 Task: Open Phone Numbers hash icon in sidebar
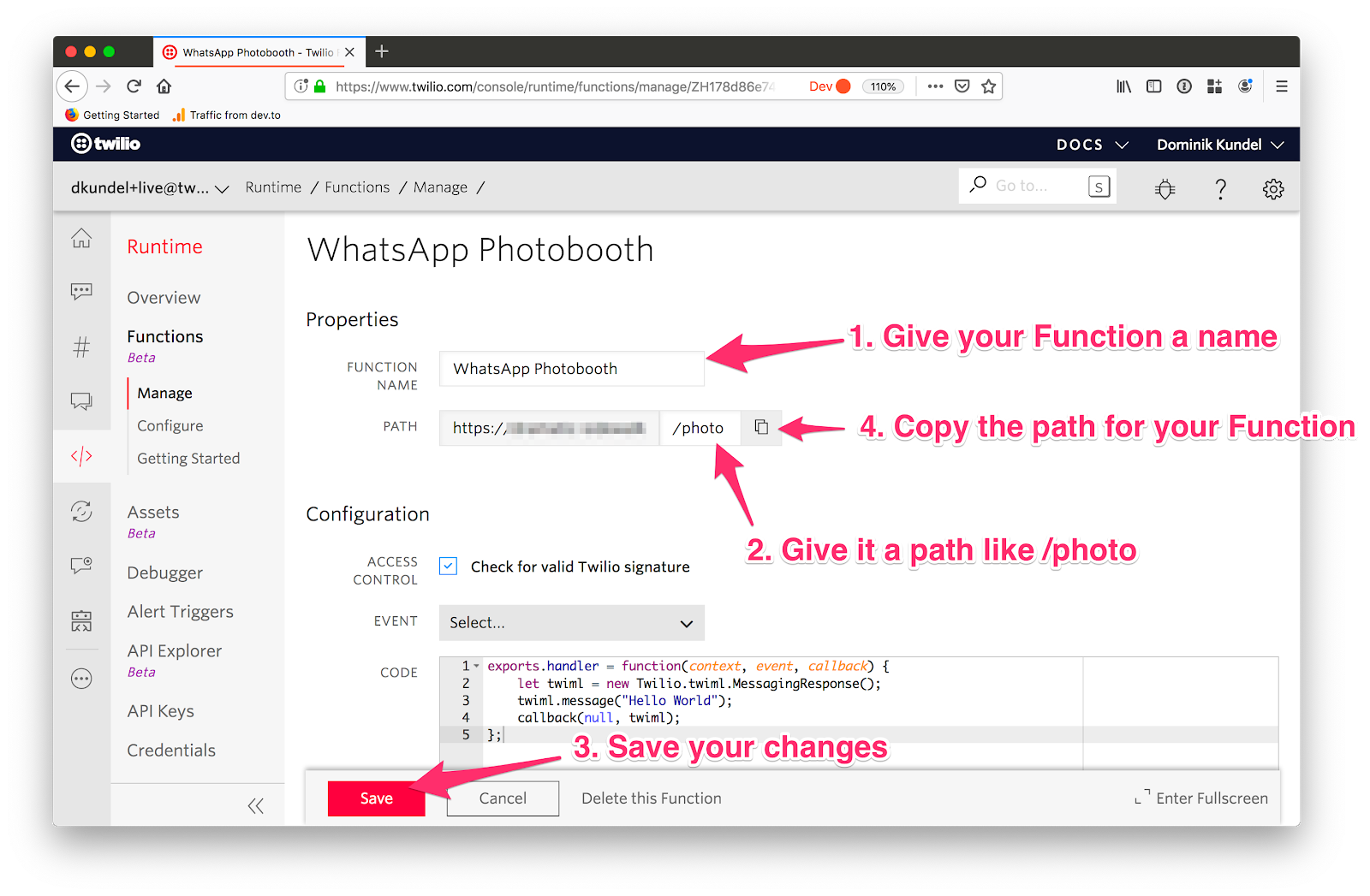coord(81,347)
